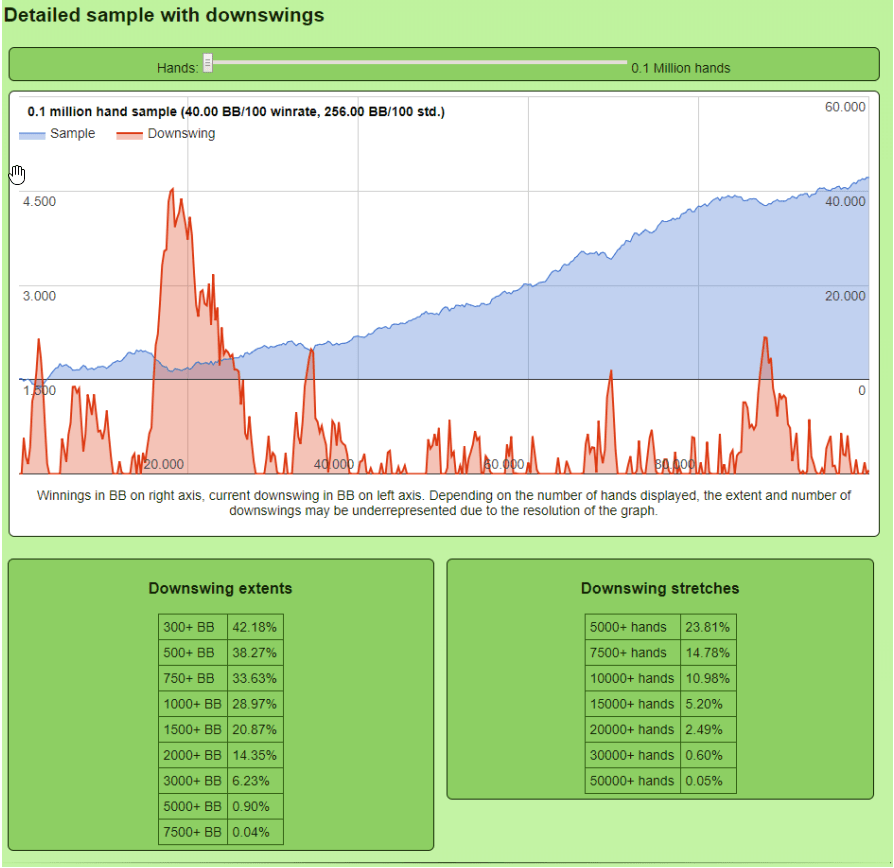This screenshot has width=894, height=868.
Task: Select the 7500+ BB table row
Action: coord(220,832)
